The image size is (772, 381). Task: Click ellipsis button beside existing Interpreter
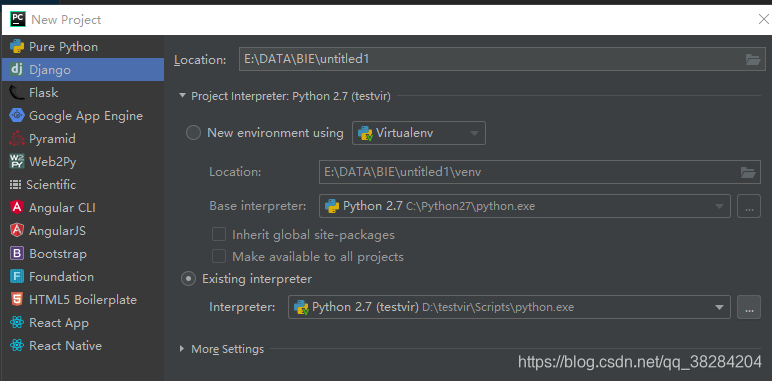pyautogui.click(x=749, y=308)
